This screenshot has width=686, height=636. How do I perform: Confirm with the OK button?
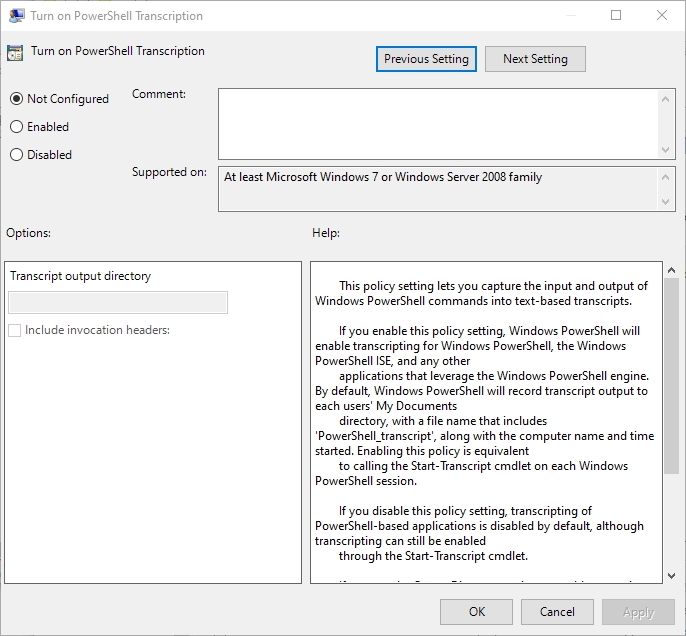point(476,612)
